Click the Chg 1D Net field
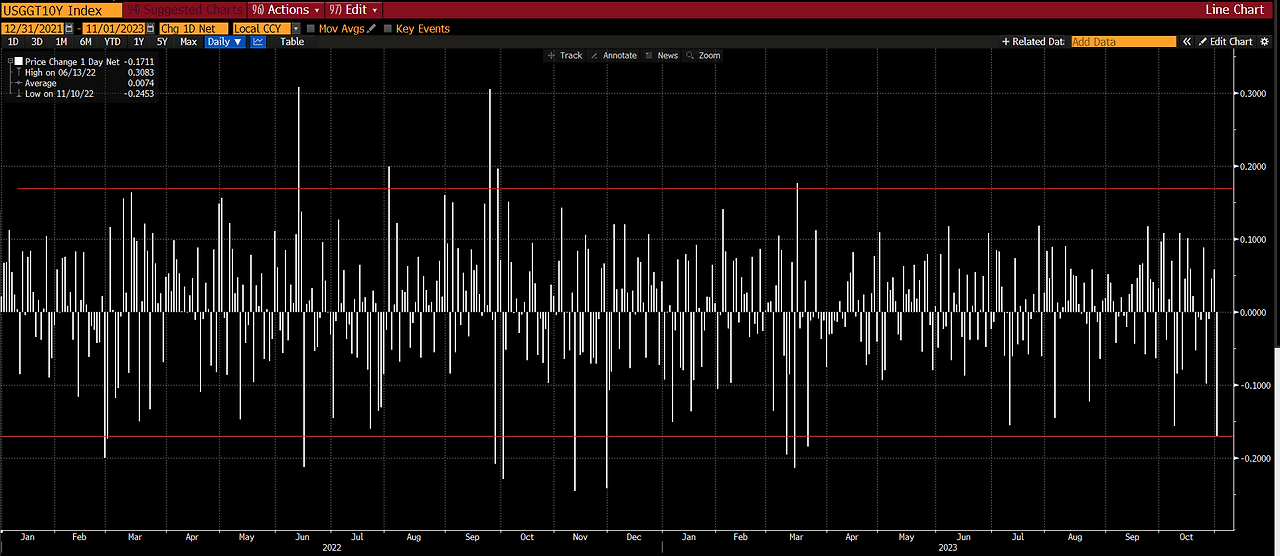1280x556 pixels. click(193, 29)
